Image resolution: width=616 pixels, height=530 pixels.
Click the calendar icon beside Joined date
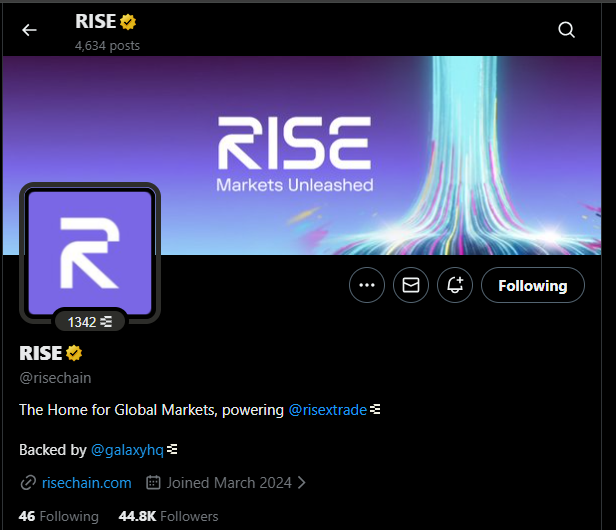point(153,482)
